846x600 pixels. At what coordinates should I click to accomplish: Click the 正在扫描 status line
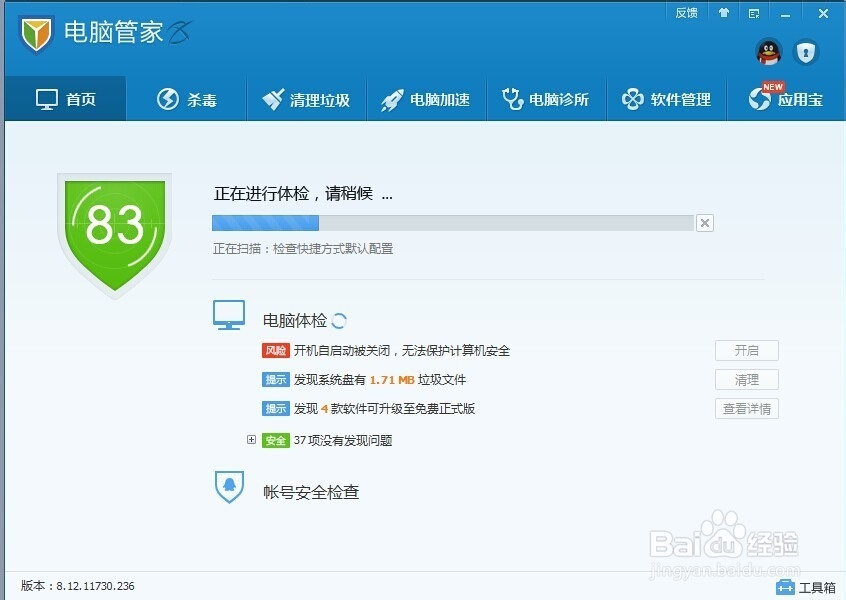pyautogui.click(x=303, y=249)
